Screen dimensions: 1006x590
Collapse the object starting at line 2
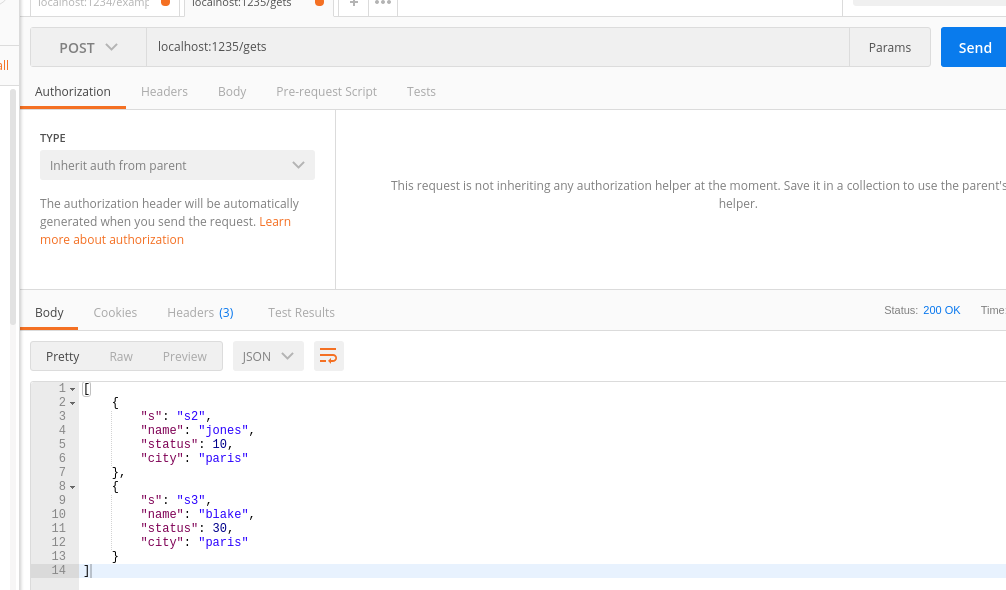point(72,403)
